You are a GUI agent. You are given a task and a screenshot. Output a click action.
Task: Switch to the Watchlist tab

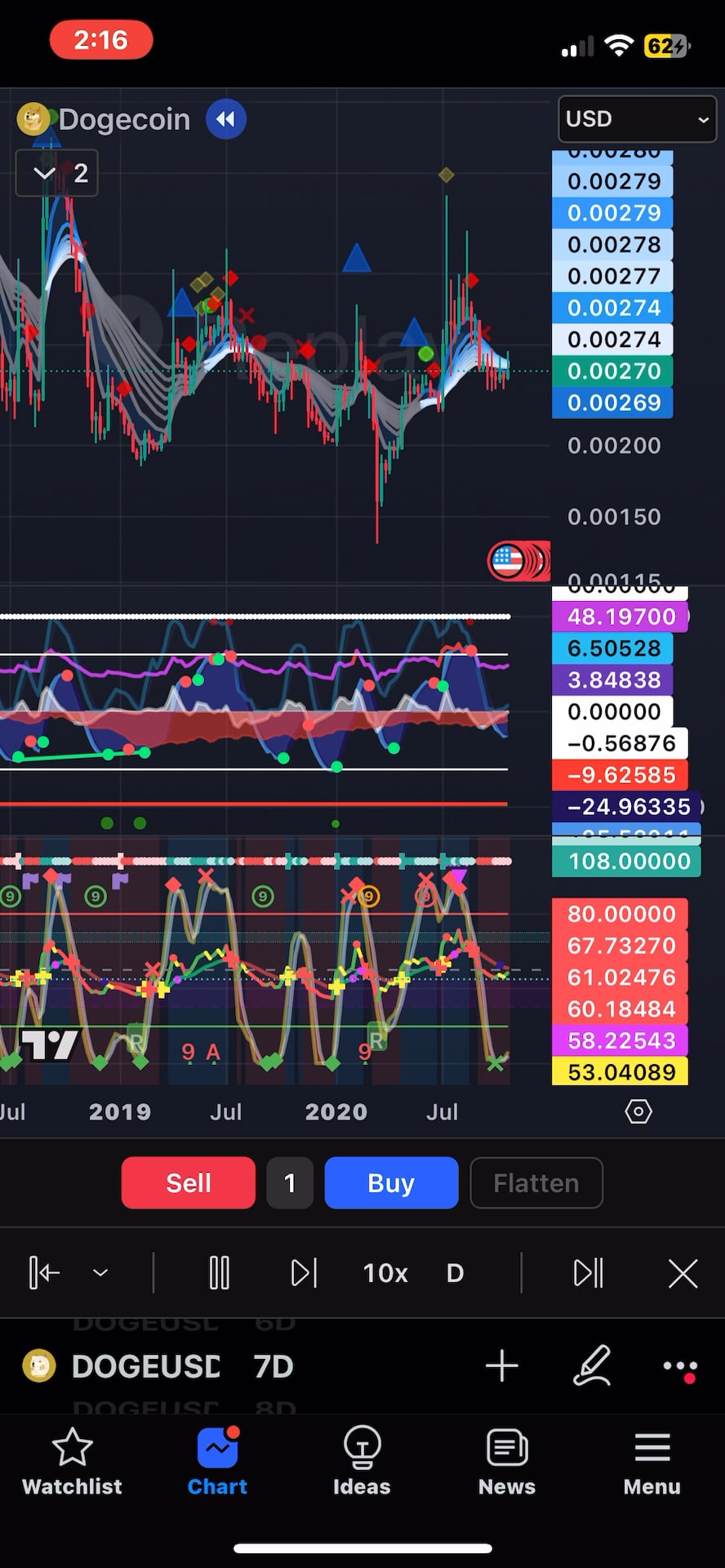coord(72,1462)
